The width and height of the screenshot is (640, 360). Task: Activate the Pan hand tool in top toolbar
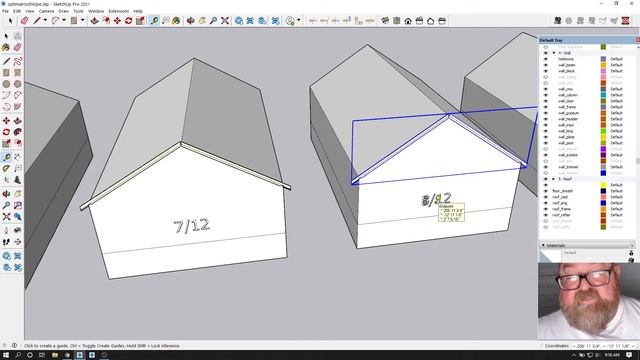coord(202,20)
